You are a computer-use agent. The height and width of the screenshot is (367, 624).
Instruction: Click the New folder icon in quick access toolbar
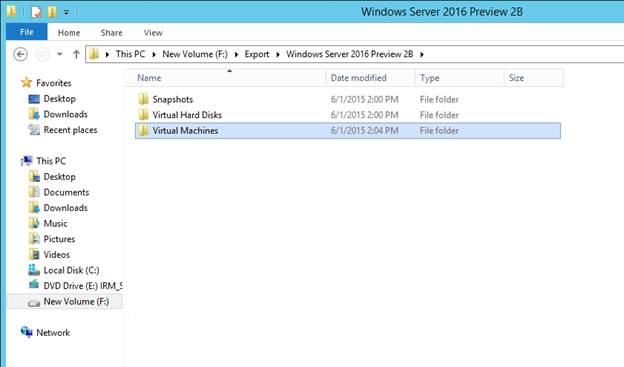52,12
